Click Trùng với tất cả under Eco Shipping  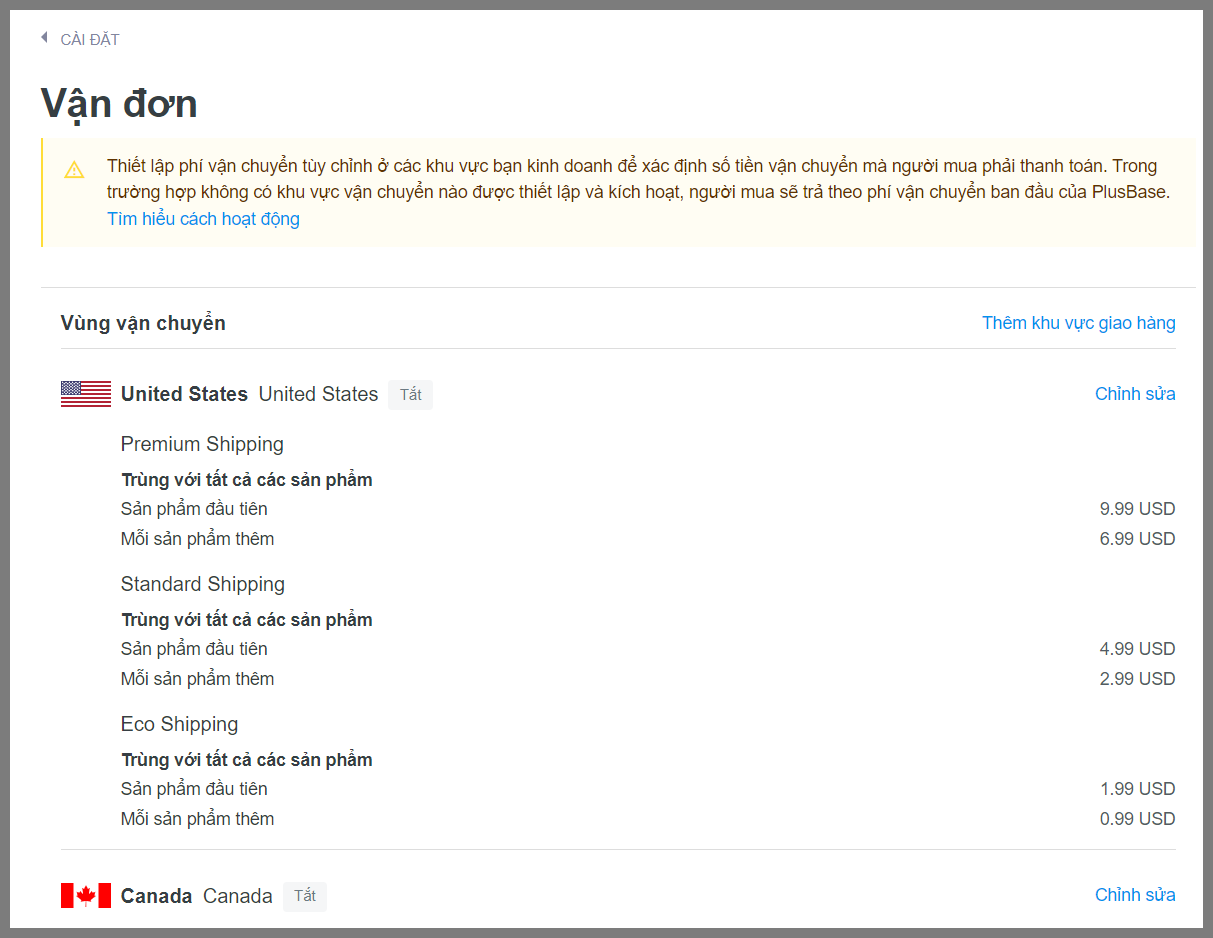(246, 760)
